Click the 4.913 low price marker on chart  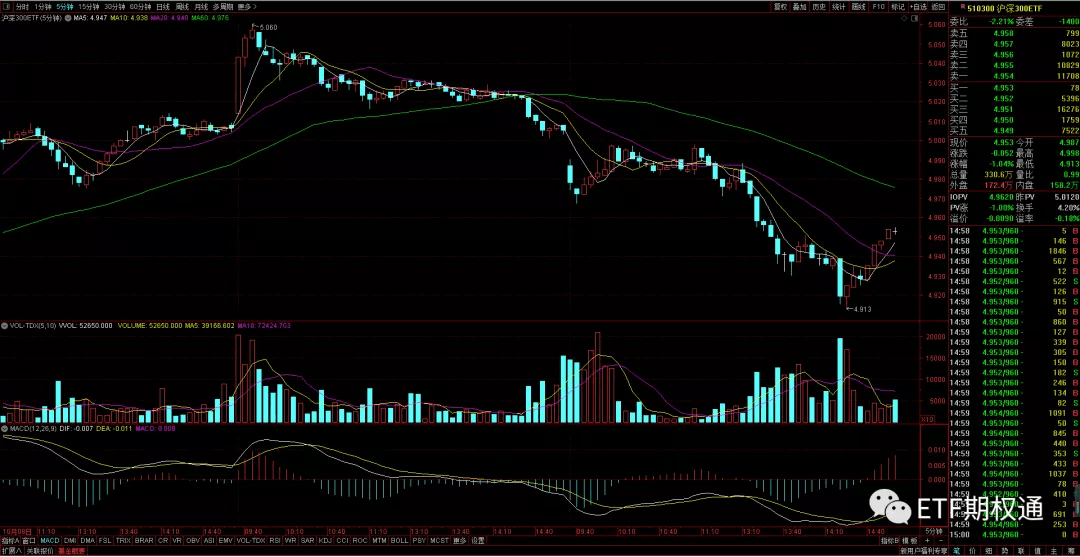click(x=859, y=309)
